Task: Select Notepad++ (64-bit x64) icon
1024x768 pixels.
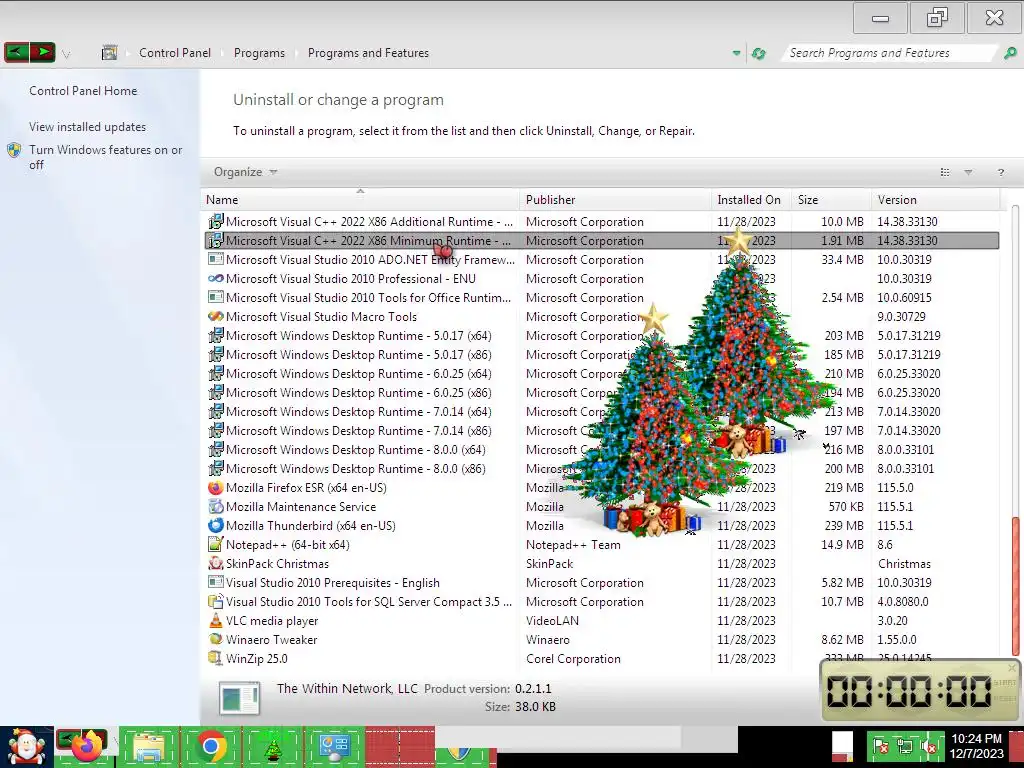Action: click(216, 544)
